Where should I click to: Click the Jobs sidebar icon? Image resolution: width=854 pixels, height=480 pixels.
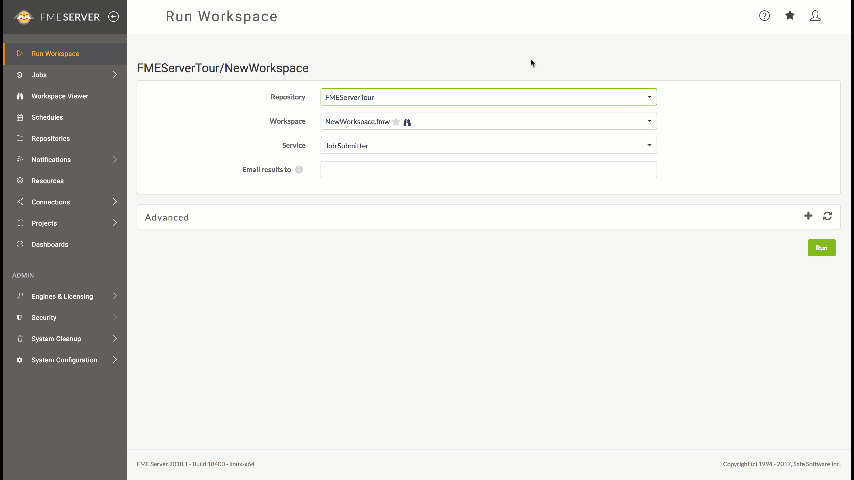click(20, 75)
